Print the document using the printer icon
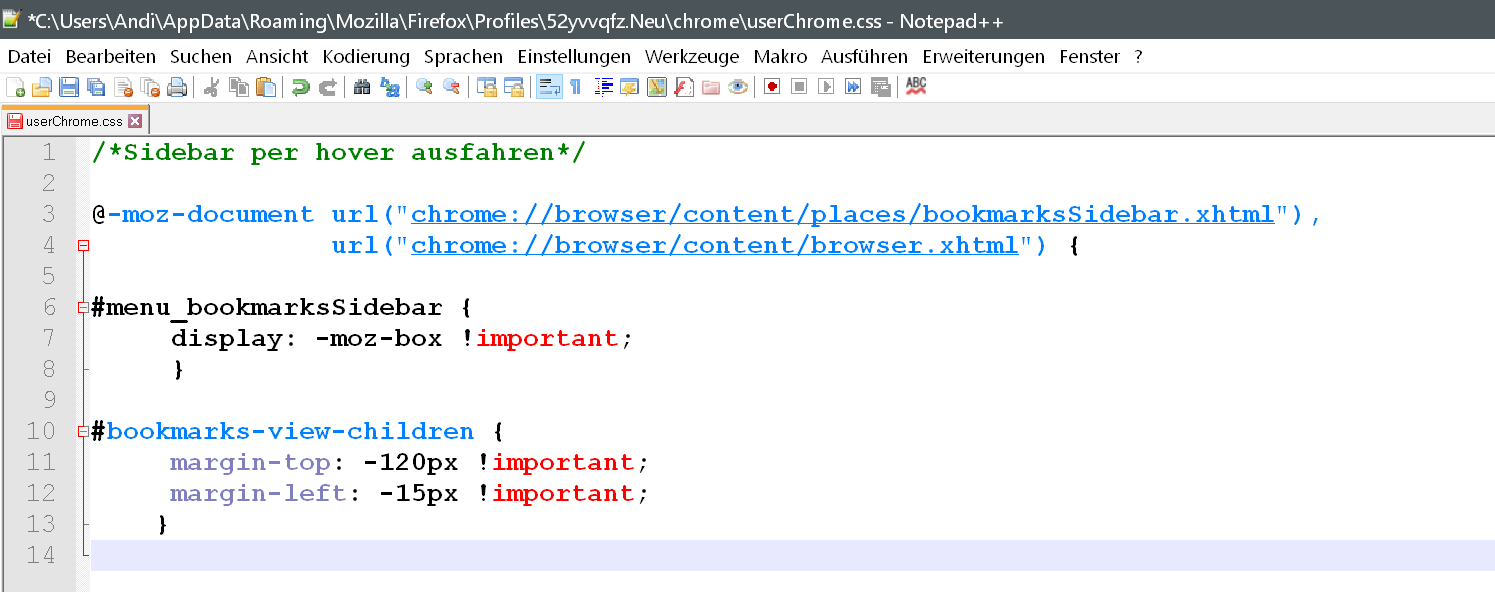The image size is (1495, 592). [177, 87]
